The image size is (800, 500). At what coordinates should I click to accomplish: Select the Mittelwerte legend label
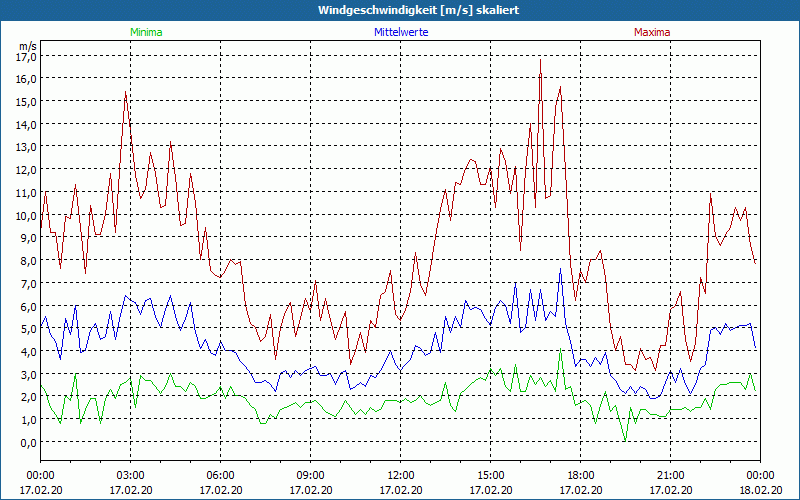[x=400, y=32]
